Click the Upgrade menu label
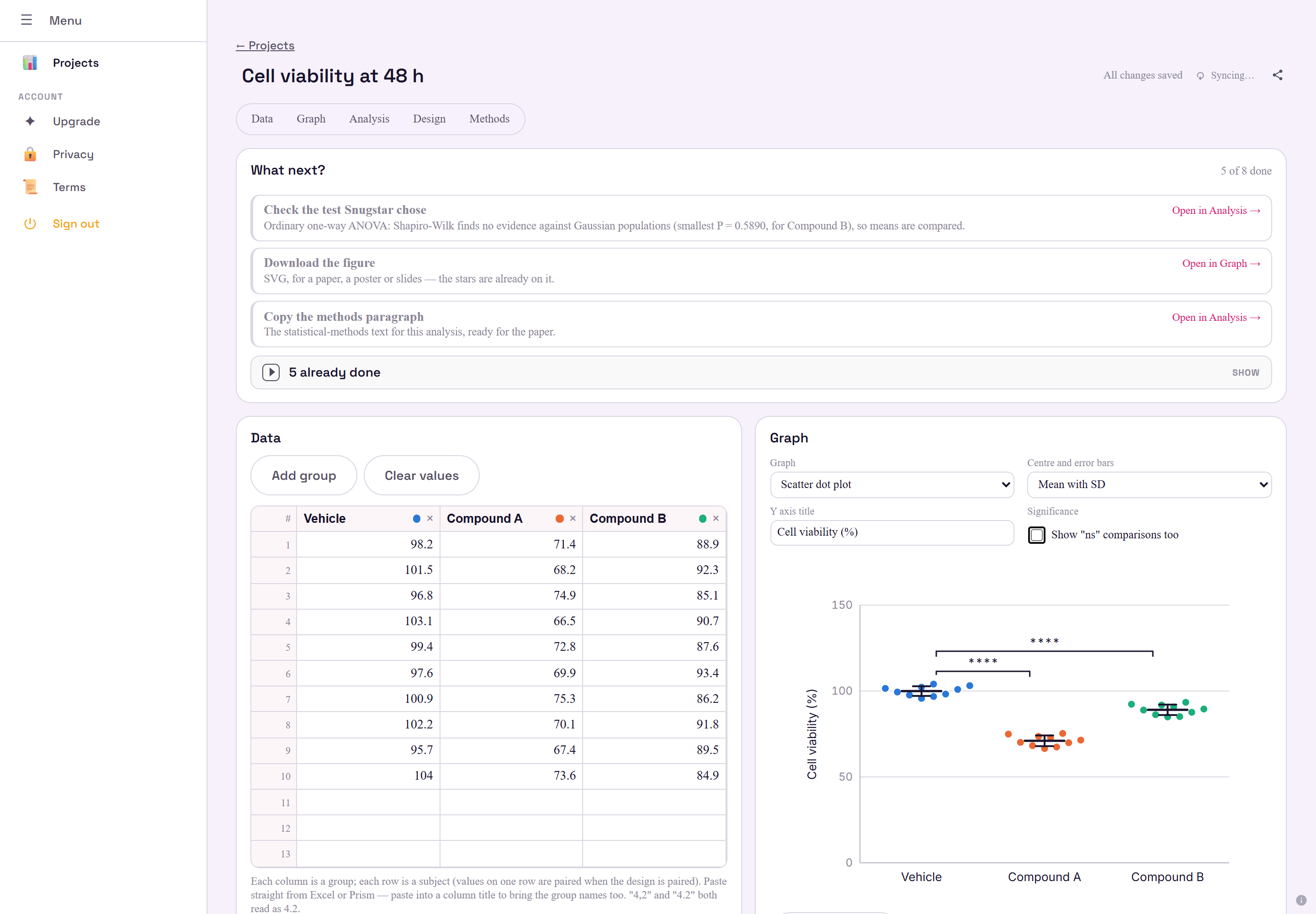Viewport: 1316px width, 914px height. 76,122
